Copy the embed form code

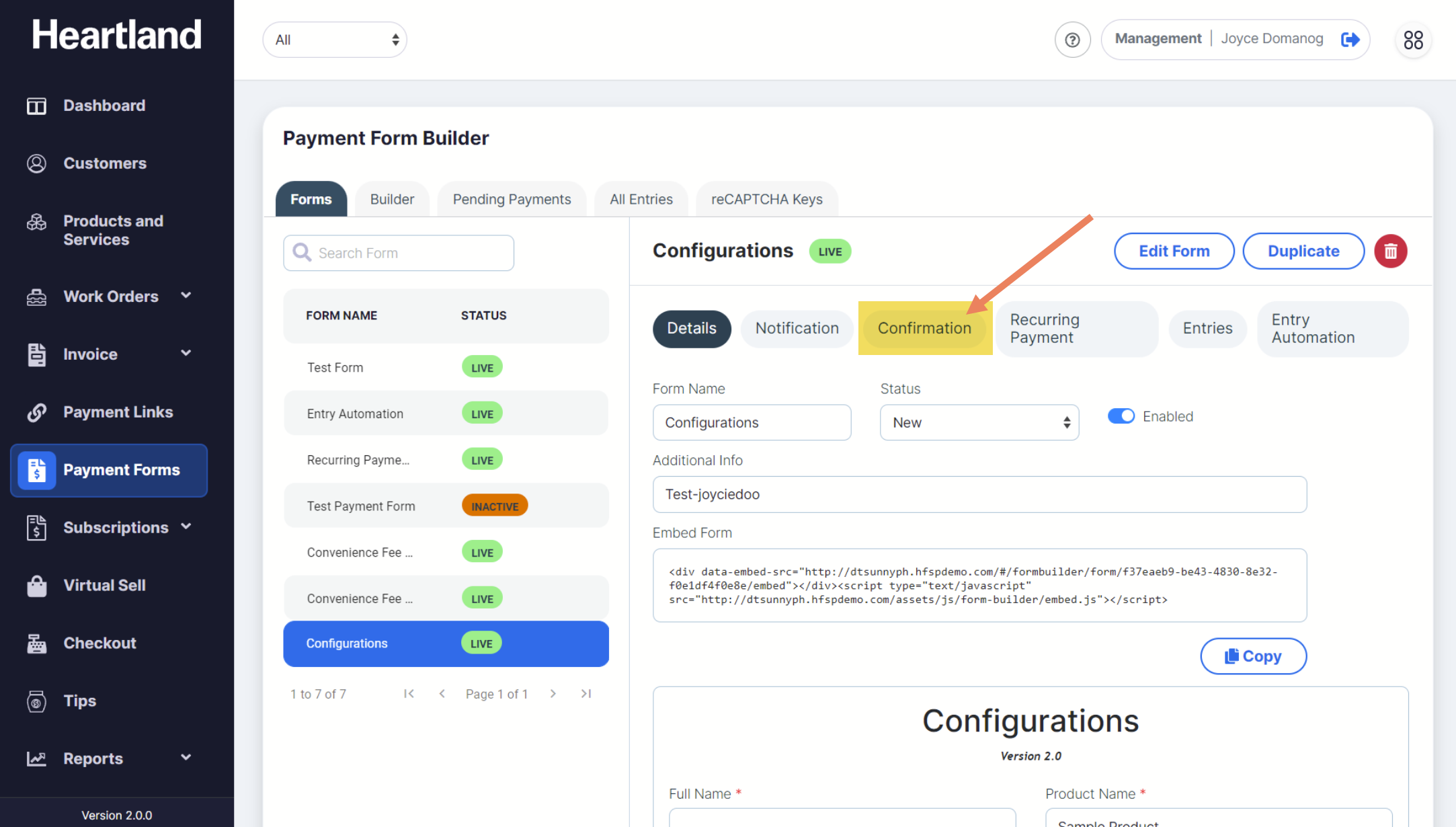(x=1253, y=656)
